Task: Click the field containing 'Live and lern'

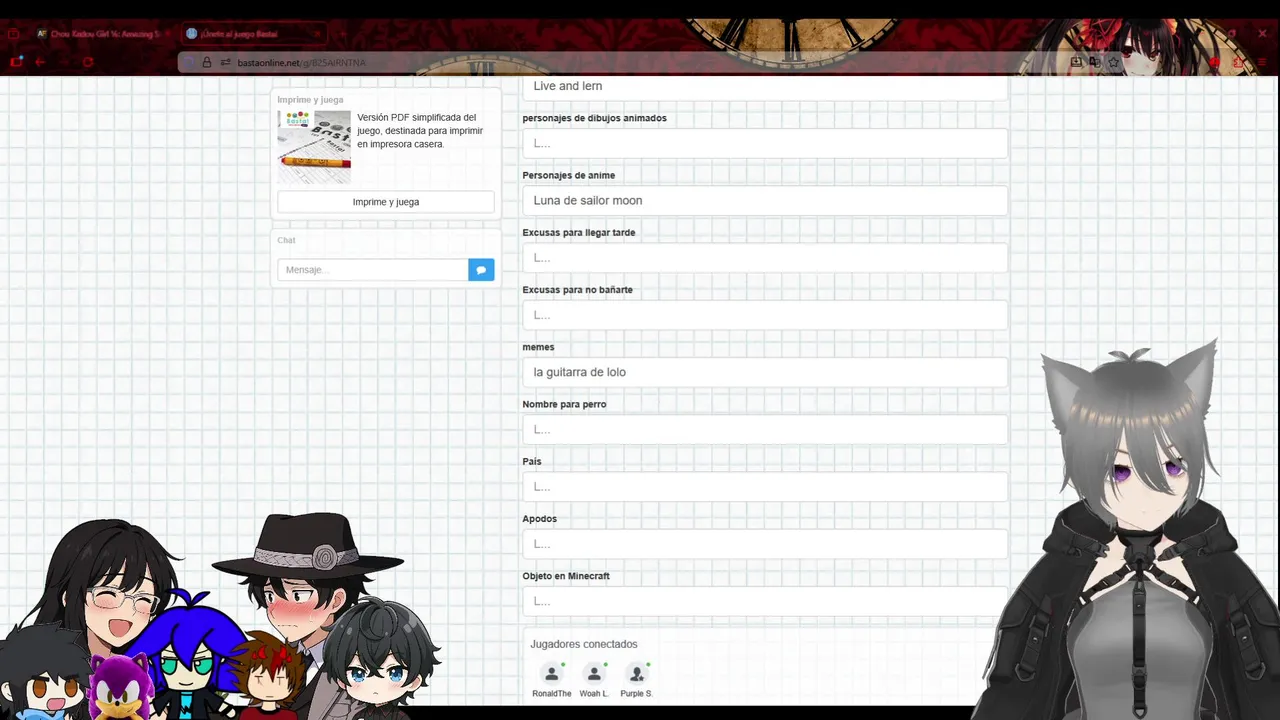Action: click(x=765, y=86)
